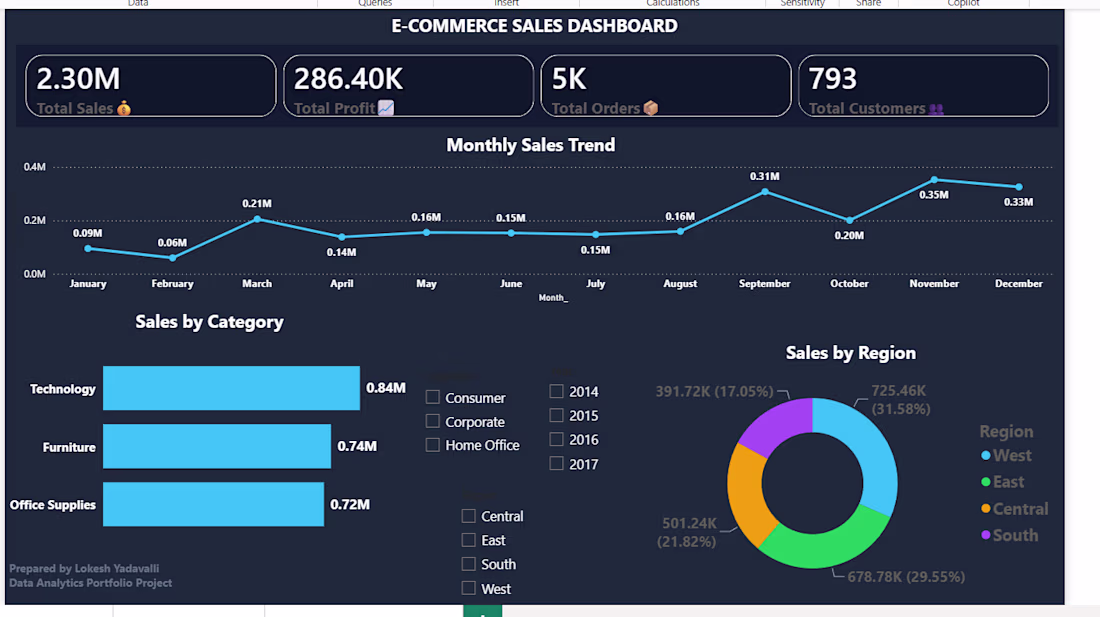Check the Corporate segment checkbox
The width and height of the screenshot is (1100, 617).
point(433,421)
